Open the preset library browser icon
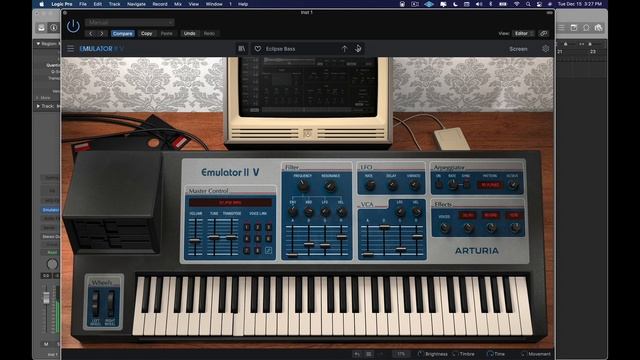The width and height of the screenshot is (640, 360). (x=242, y=49)
